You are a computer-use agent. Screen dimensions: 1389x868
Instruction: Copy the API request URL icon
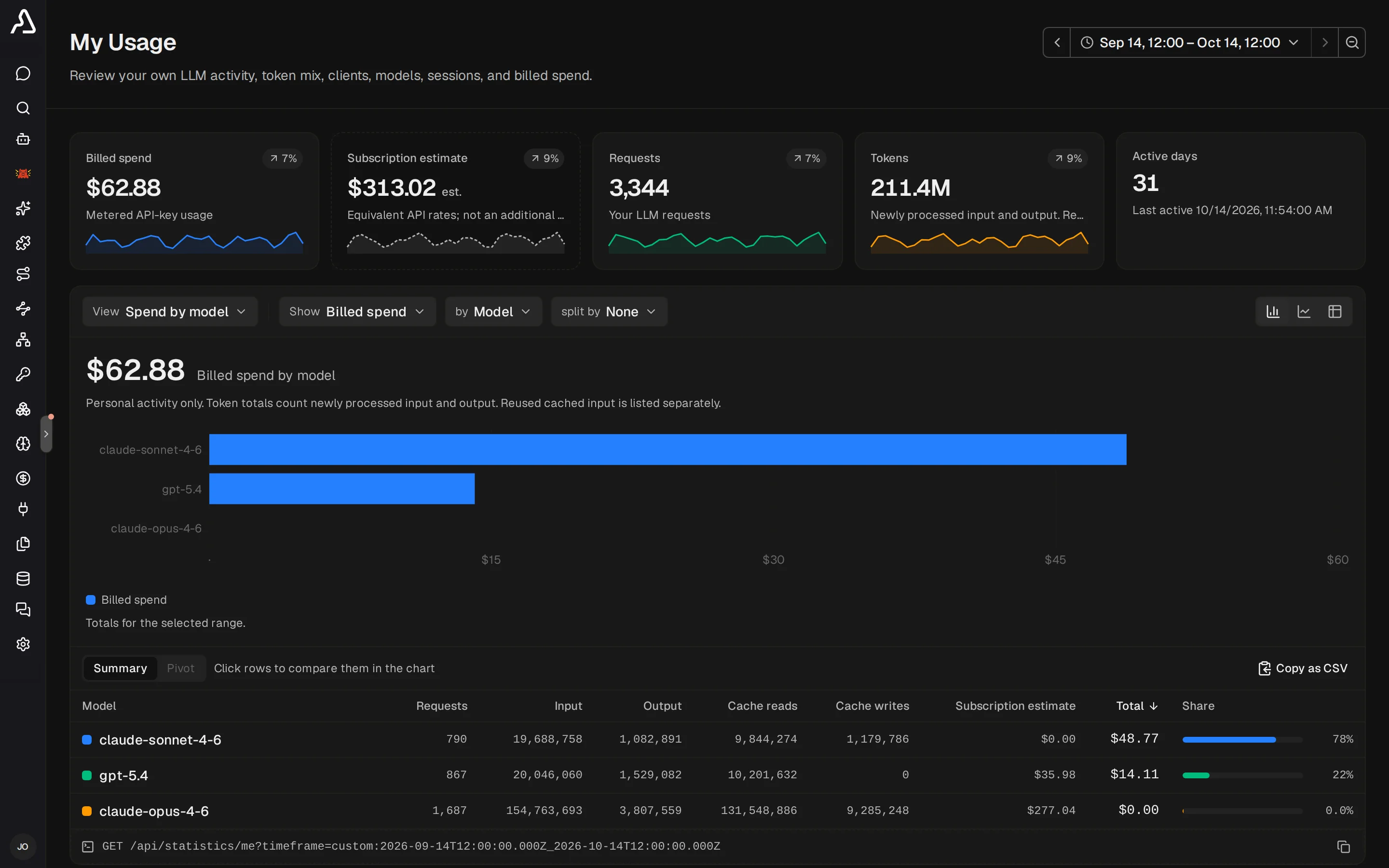[x=1343, y=847]
